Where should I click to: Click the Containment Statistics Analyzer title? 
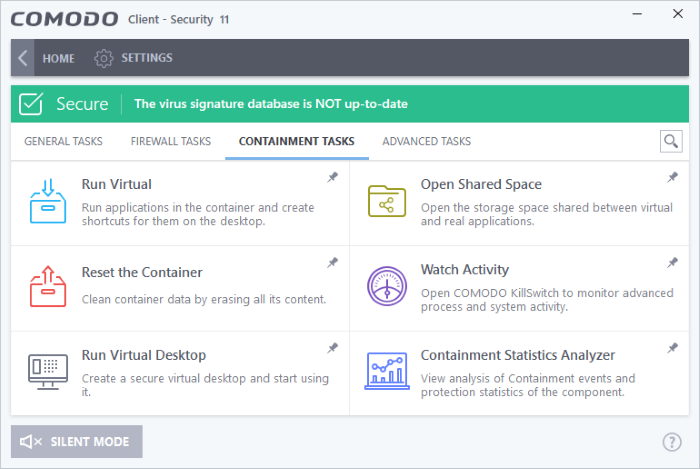click(518, 355)
